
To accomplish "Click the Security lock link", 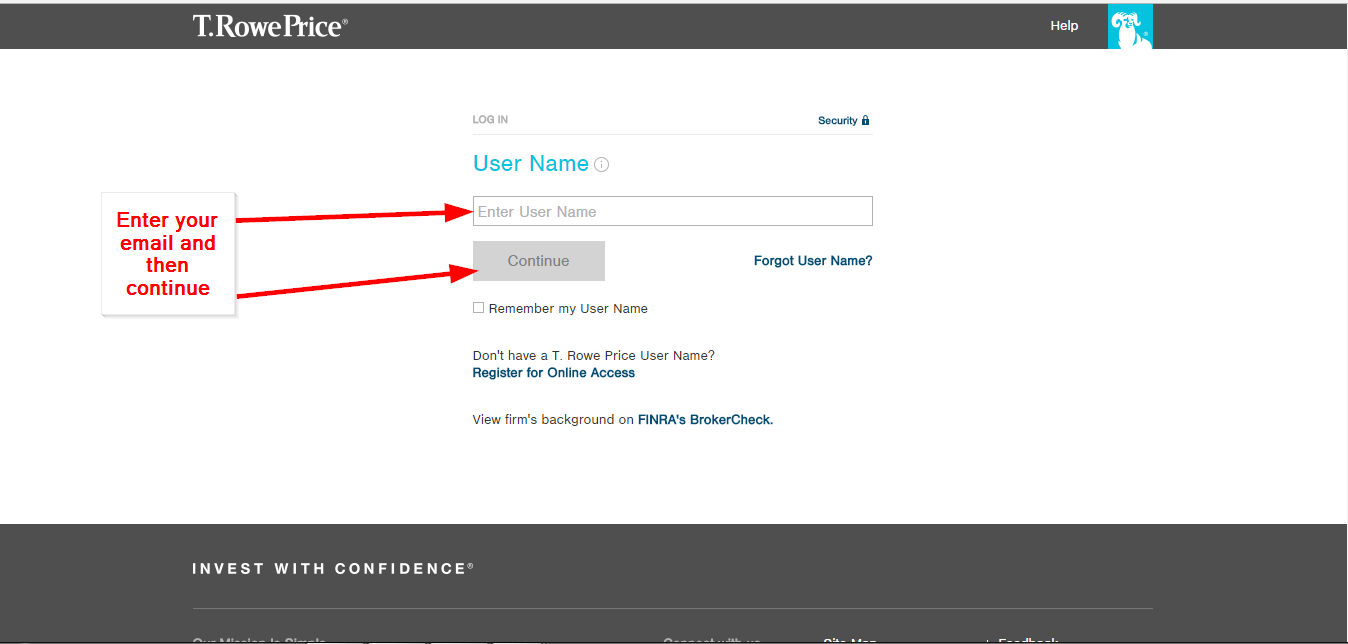I will [x=844, y=120].
